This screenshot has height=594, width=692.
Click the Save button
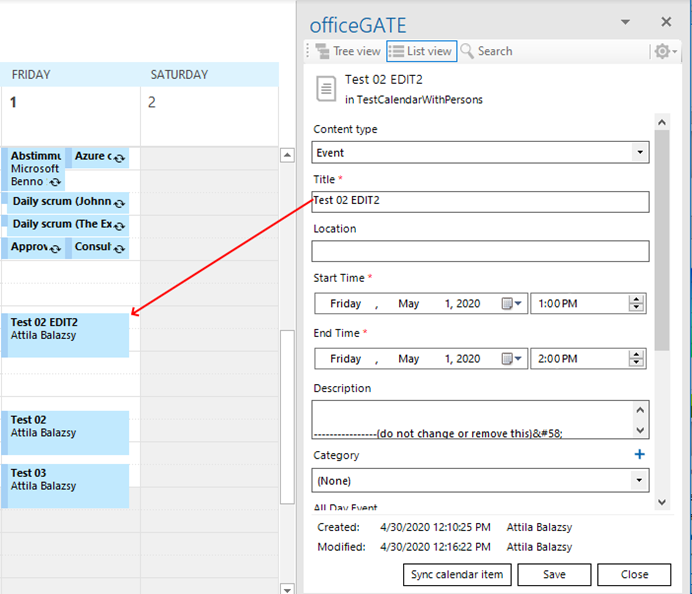[x=554, y=575]
